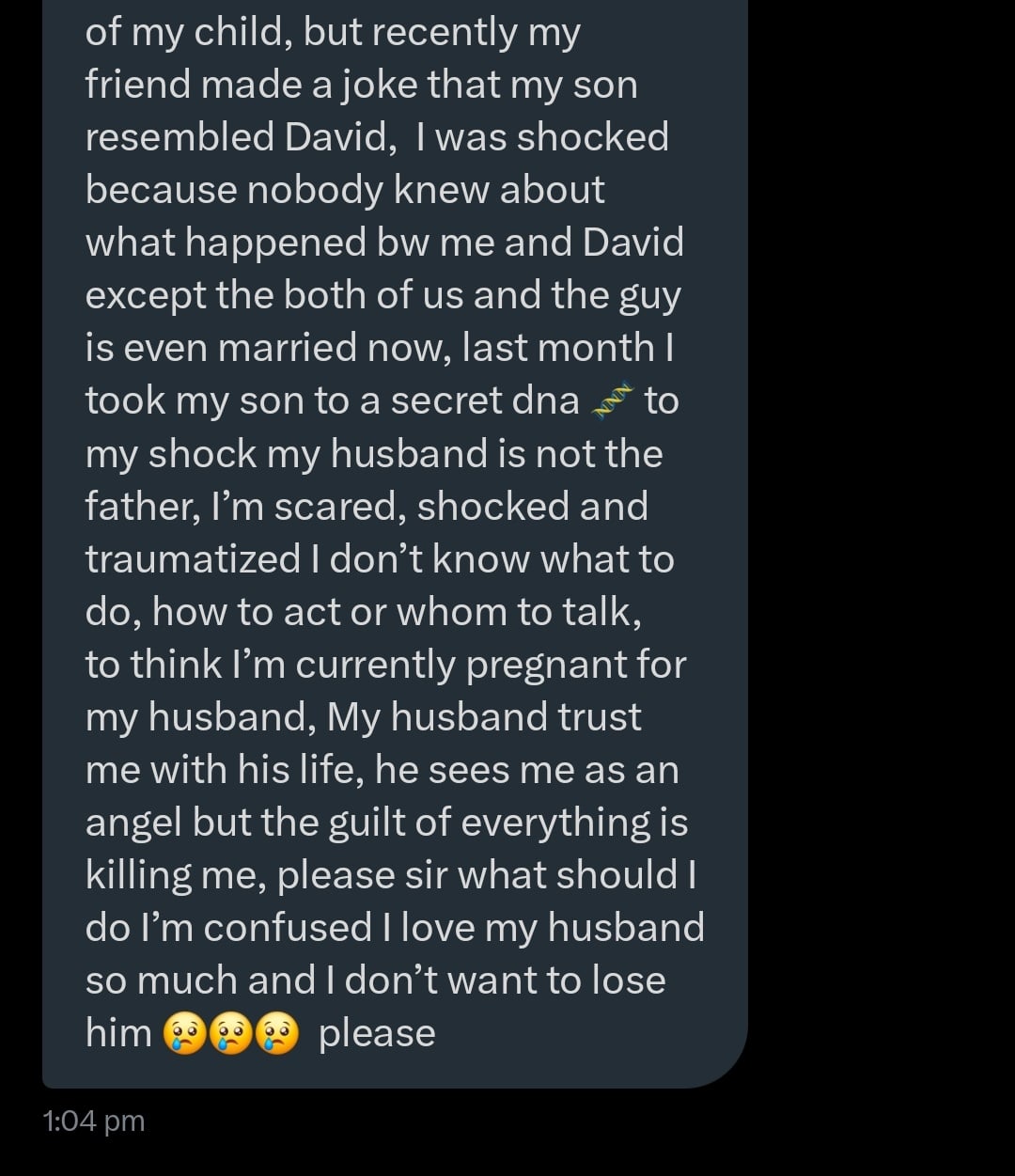Click the line "do I'm confused I love my husband"

(x=395, y=928)
